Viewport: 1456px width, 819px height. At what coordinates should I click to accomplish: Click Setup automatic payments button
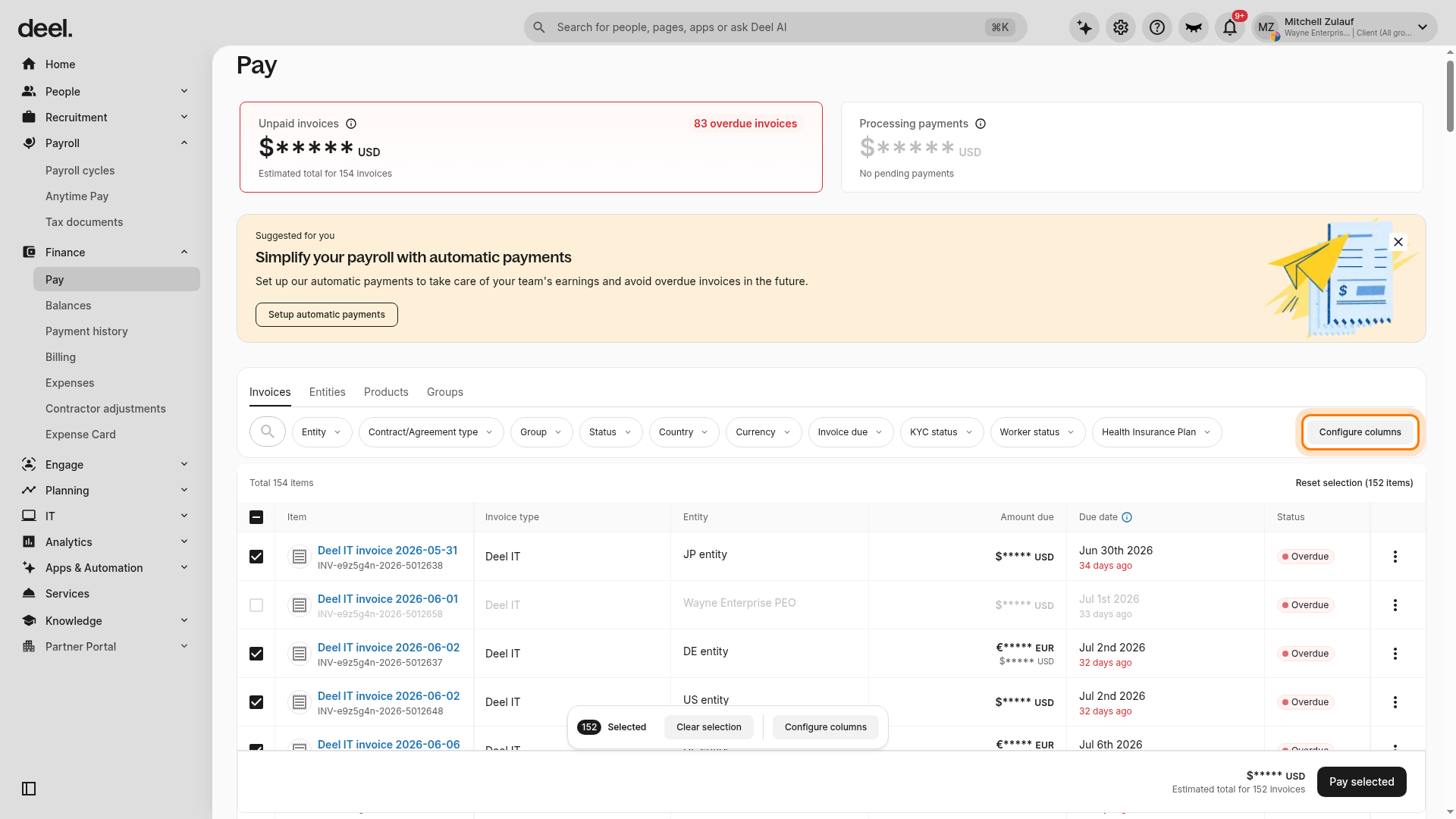[x=327, y=315]
